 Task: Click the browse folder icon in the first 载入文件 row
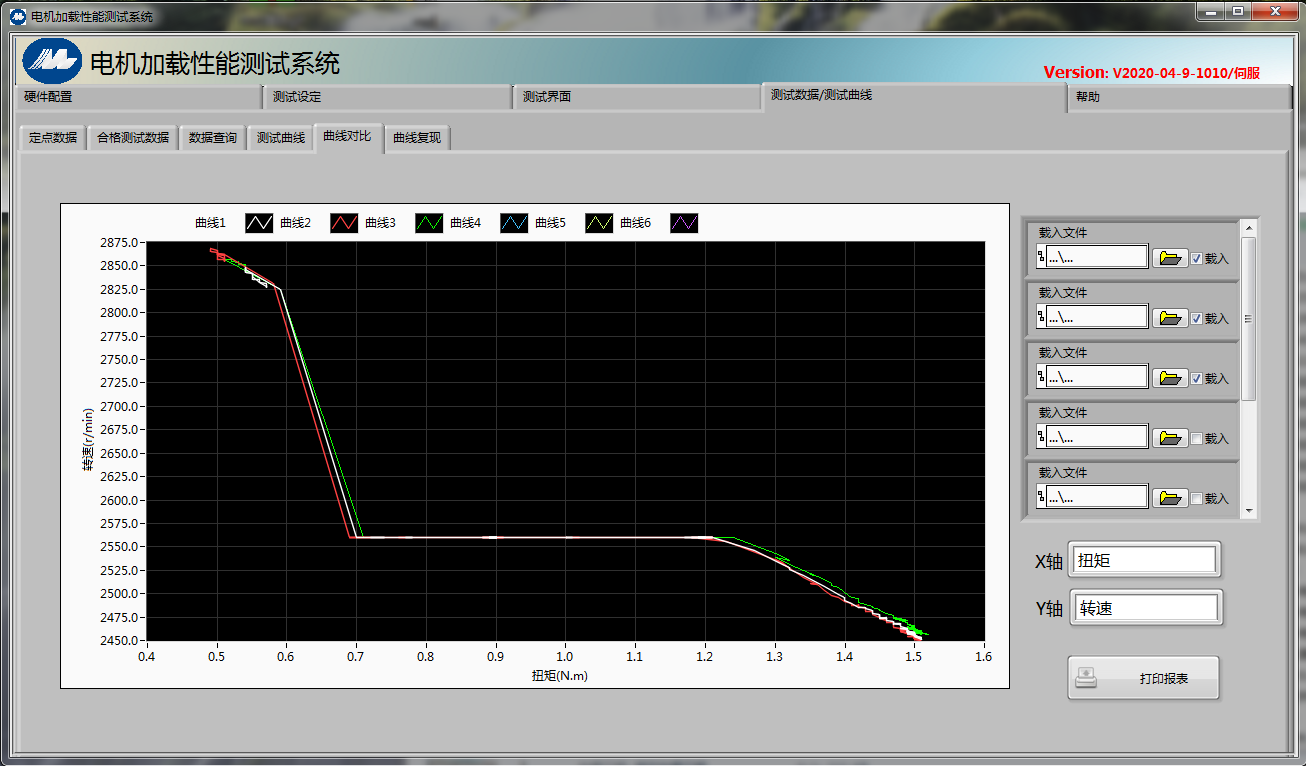tap(1170, 258)
